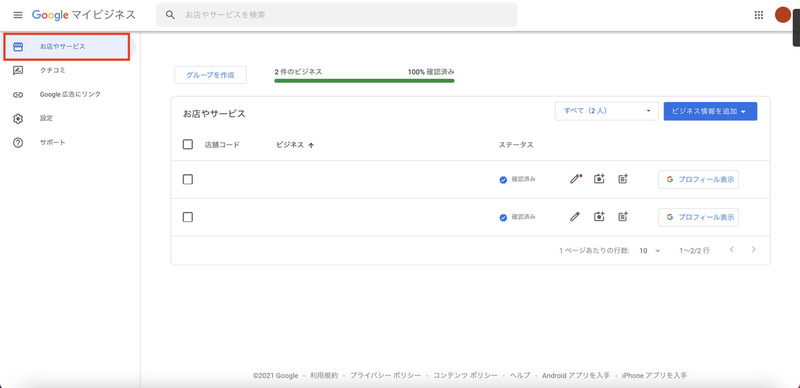
Task: Click the ステータス column header
Action: (x=516, y=144)
